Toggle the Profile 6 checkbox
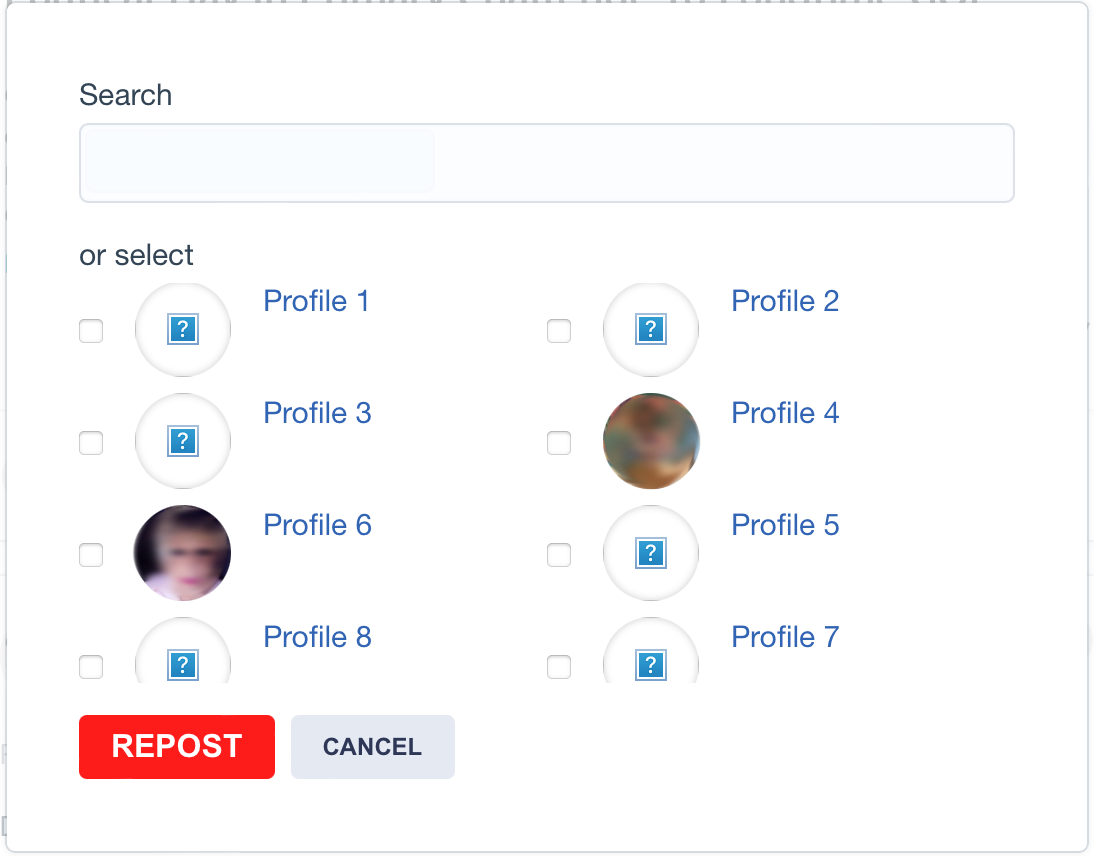1094x856 pixels. click(91, 555)
